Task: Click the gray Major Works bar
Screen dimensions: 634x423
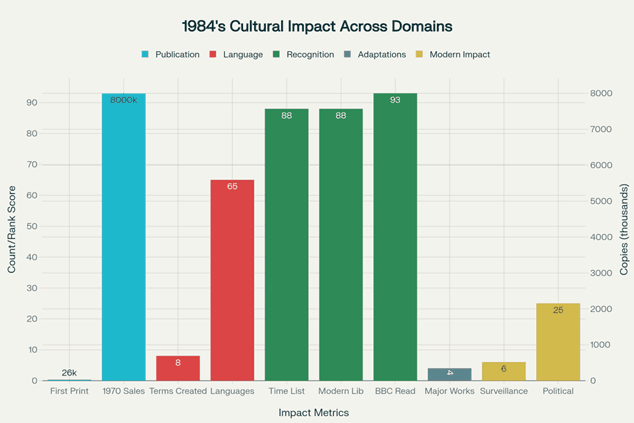Action: point(449,374)
